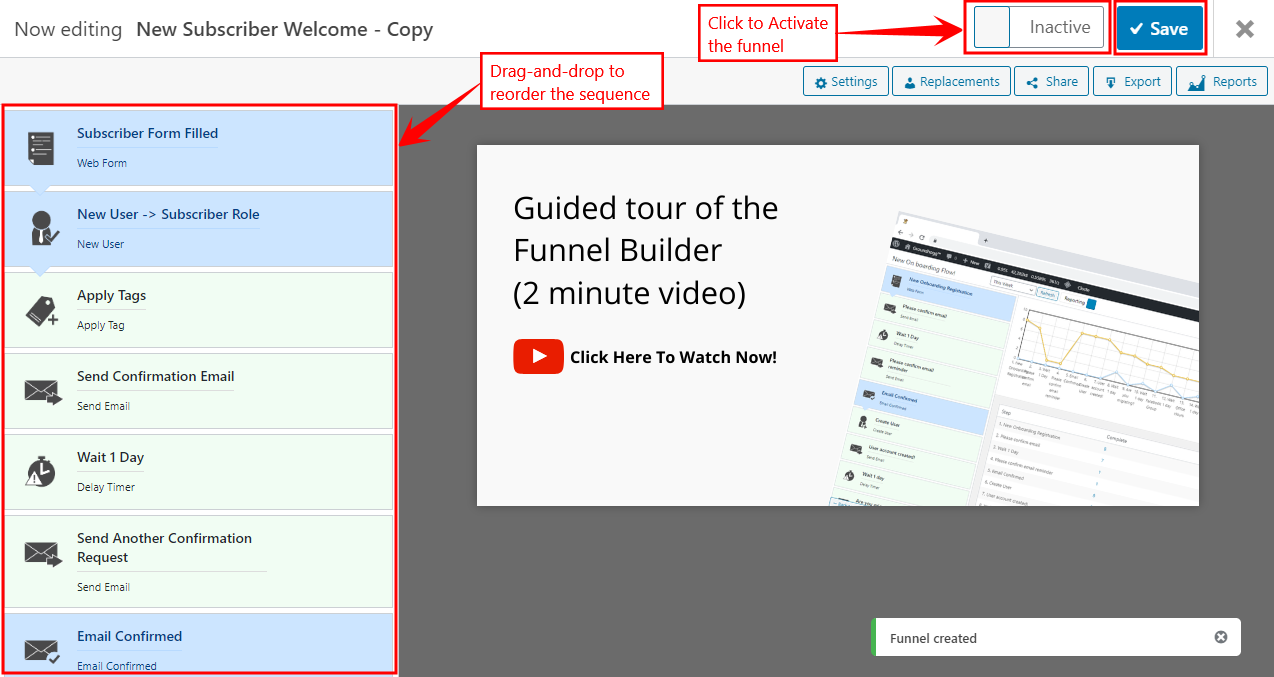The image size is (1274, 677).
Task: Click the Click Here To Watch Now link
Action: click(672, 357)
